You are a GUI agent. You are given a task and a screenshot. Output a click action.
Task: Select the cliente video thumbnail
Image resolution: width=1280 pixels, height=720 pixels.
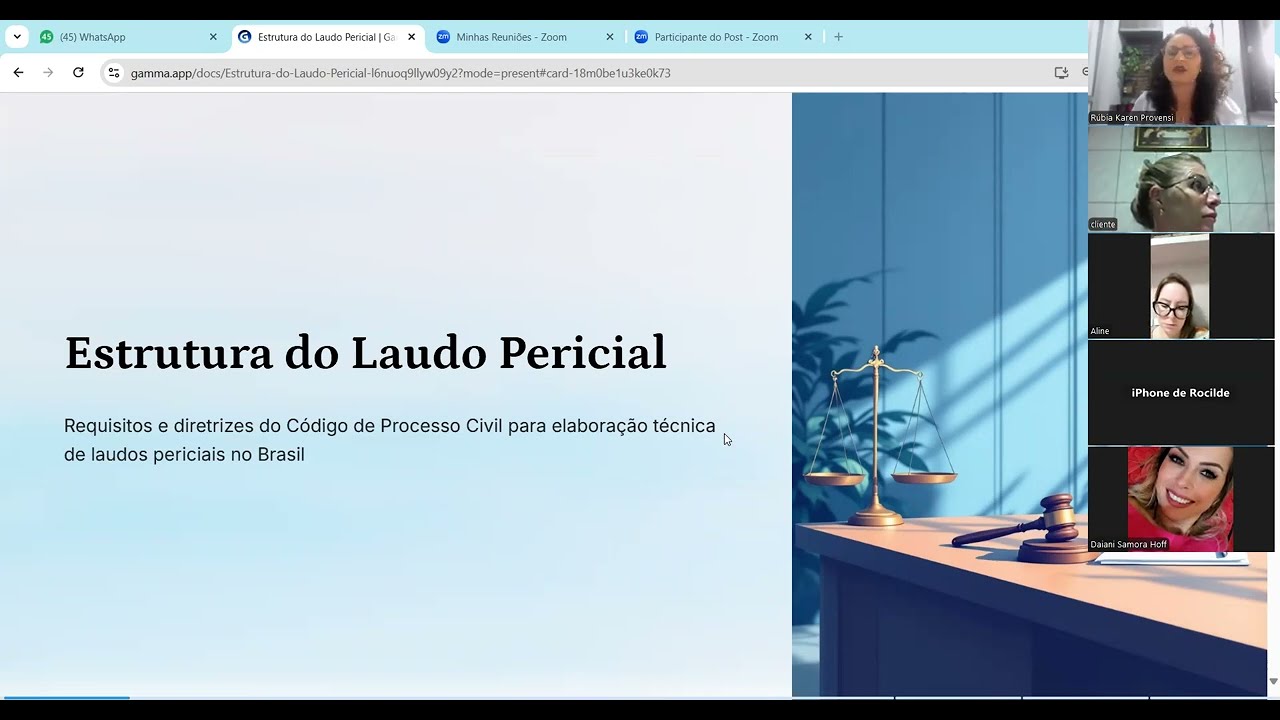pyautogui.click(x=1181, y=179)
